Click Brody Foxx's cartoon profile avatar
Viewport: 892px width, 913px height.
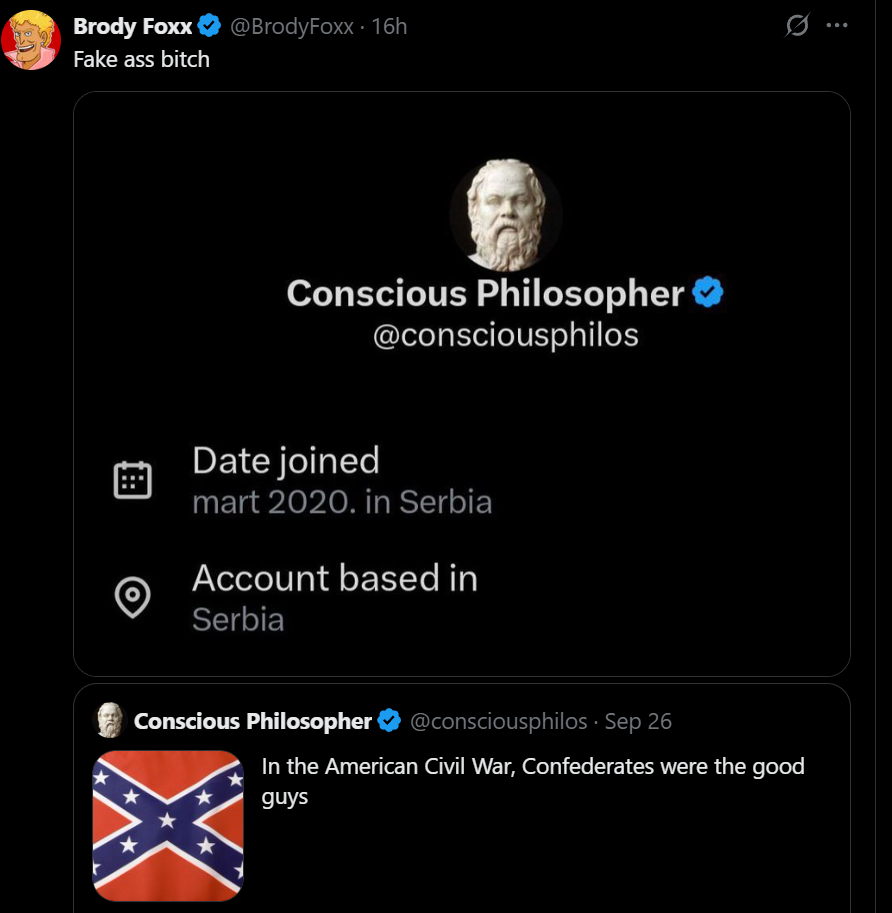tap(30, 40)
